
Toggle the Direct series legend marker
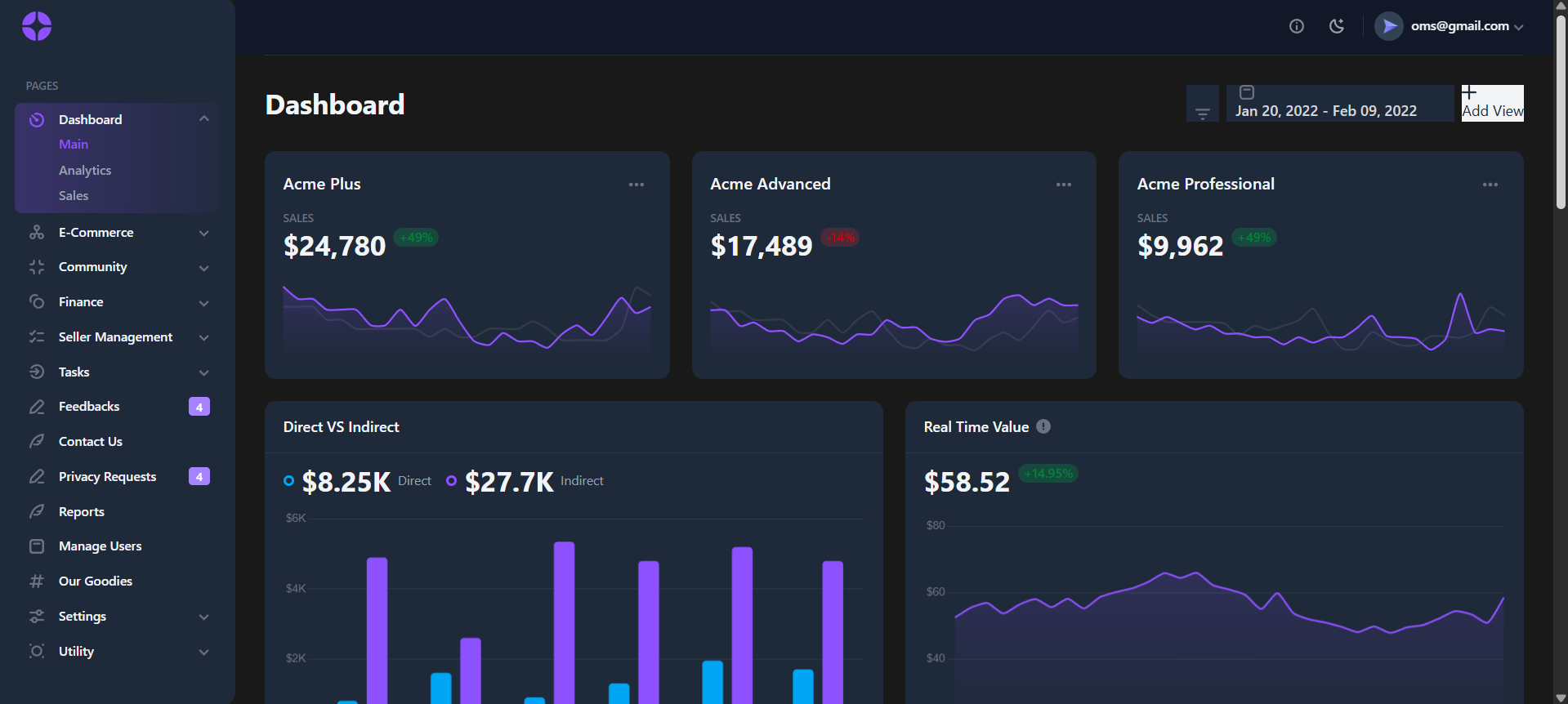click(288, 481)
